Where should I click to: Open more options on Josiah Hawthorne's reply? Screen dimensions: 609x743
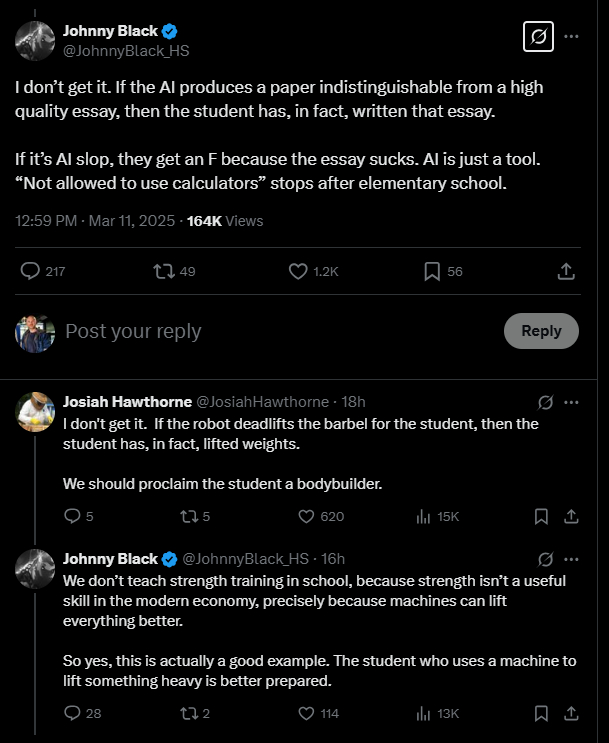pos(572,402)
